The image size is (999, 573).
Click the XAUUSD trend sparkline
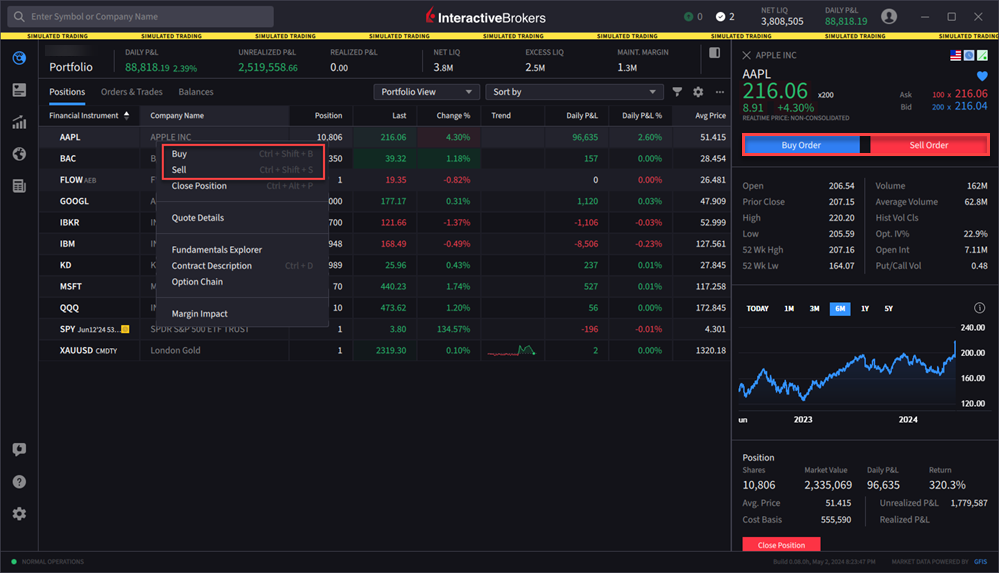coord(511,351)
